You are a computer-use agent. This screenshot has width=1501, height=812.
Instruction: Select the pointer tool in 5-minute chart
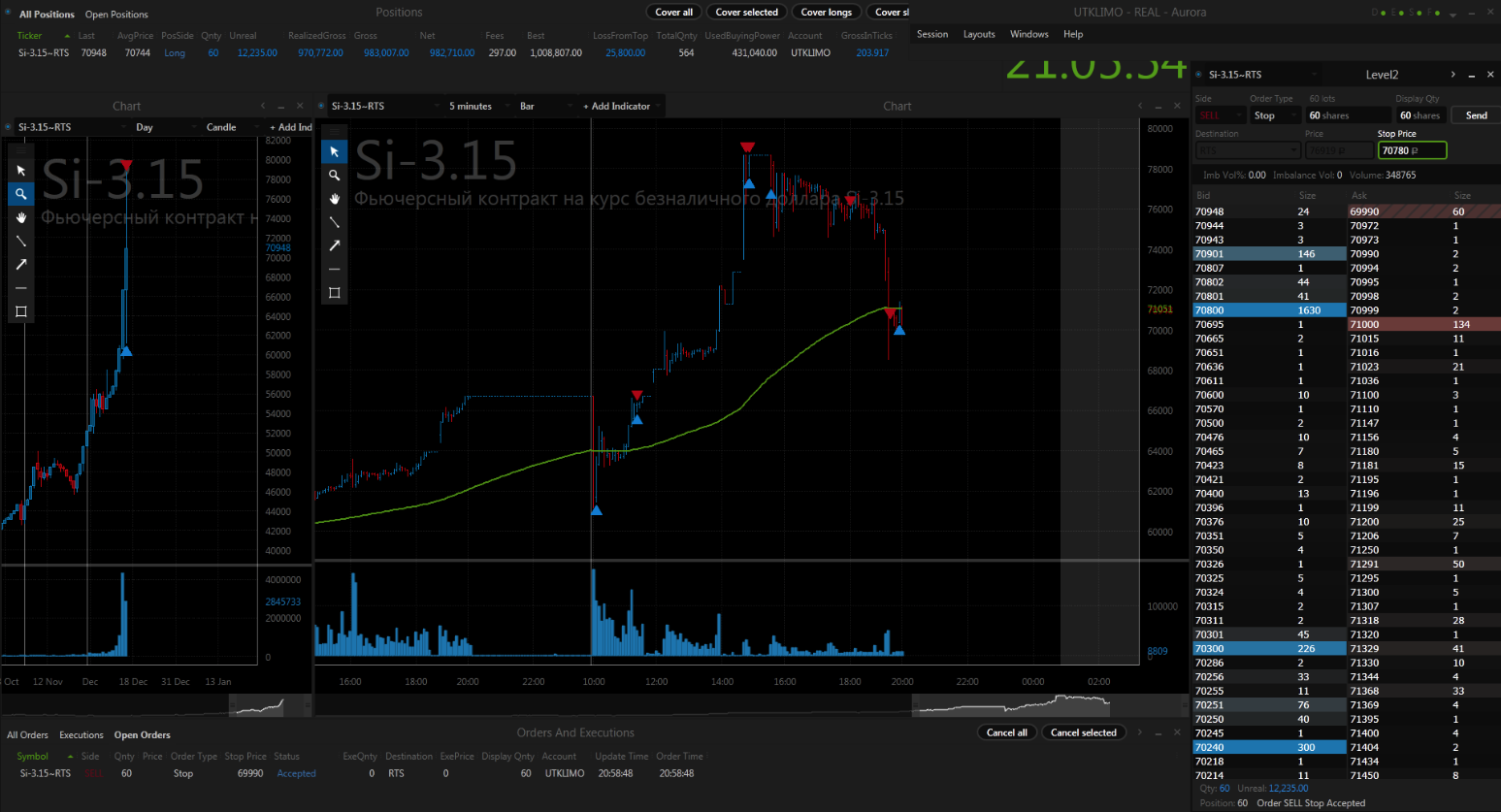point(335,151)
